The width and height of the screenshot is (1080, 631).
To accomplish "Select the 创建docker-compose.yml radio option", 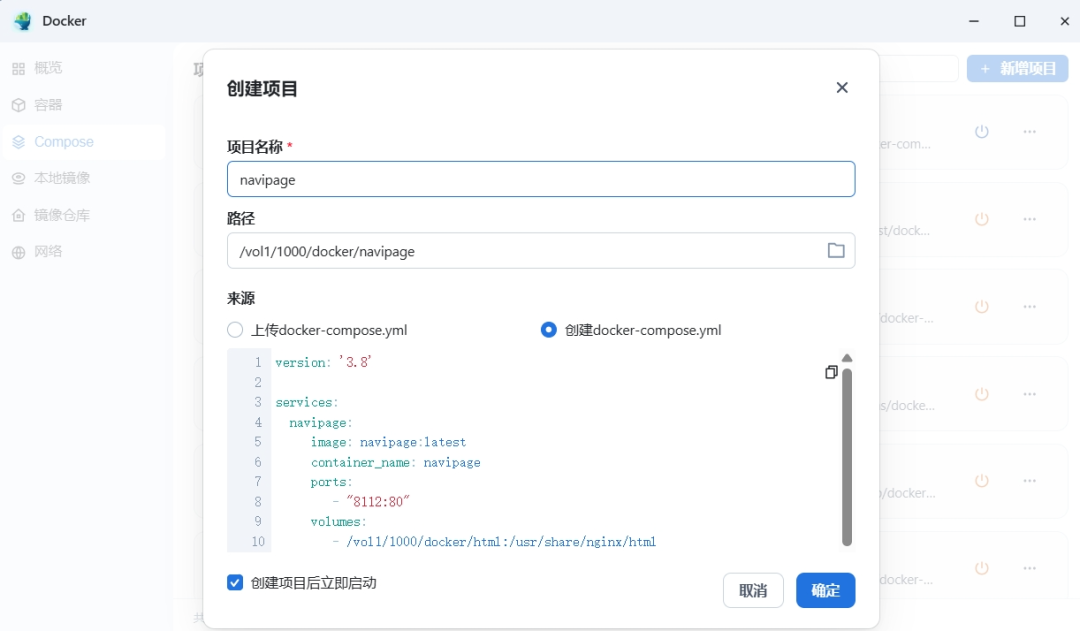I will tap(549, 330).
